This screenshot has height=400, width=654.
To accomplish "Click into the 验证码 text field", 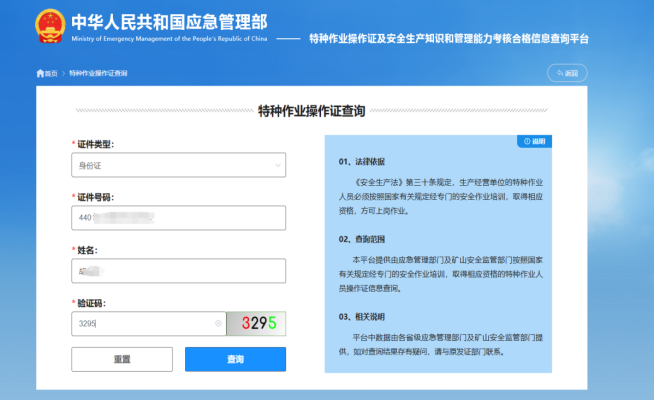I will coord(140,324).
